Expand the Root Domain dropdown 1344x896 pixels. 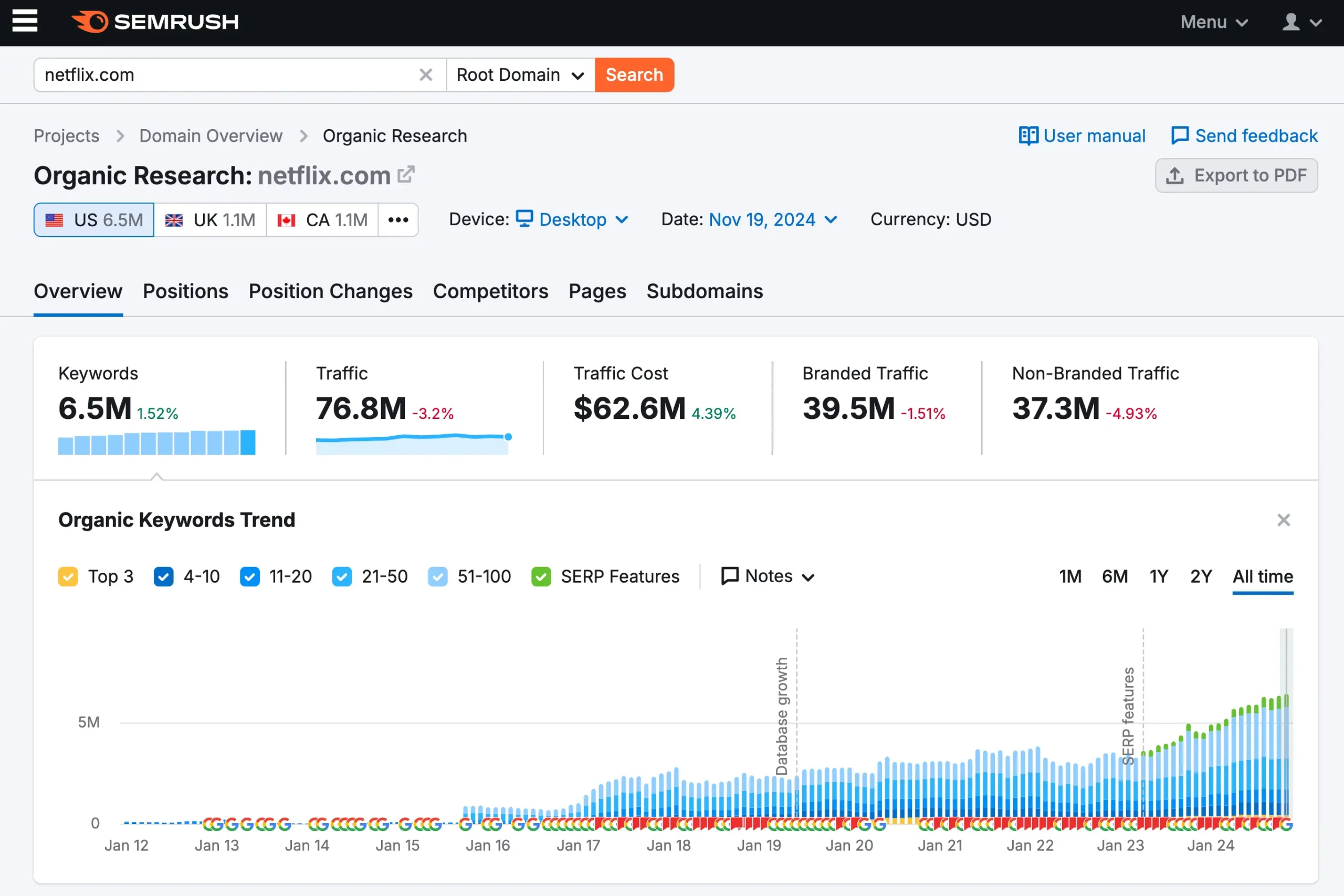520,75
